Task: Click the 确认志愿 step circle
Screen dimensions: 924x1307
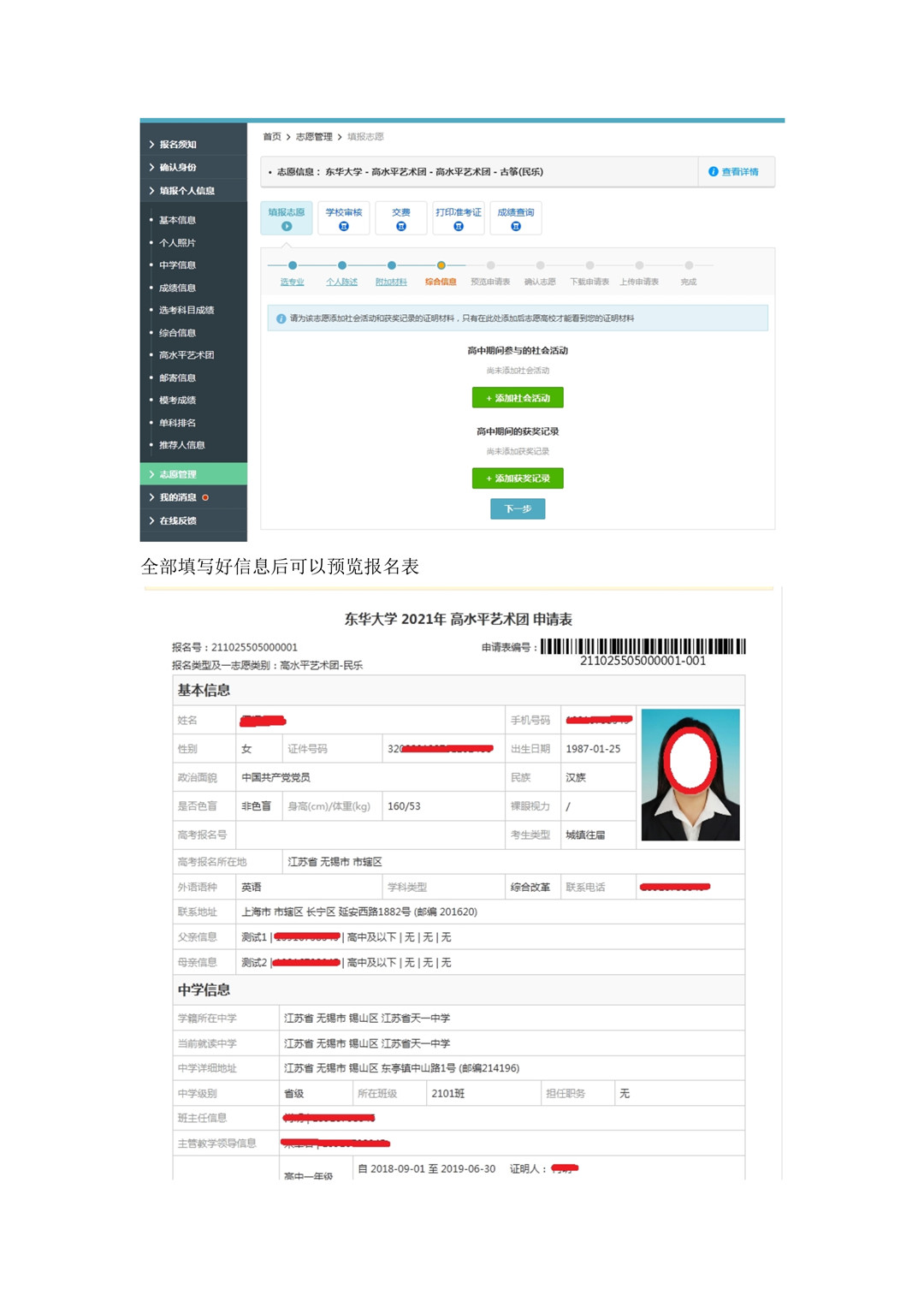Action: (541, 265)
